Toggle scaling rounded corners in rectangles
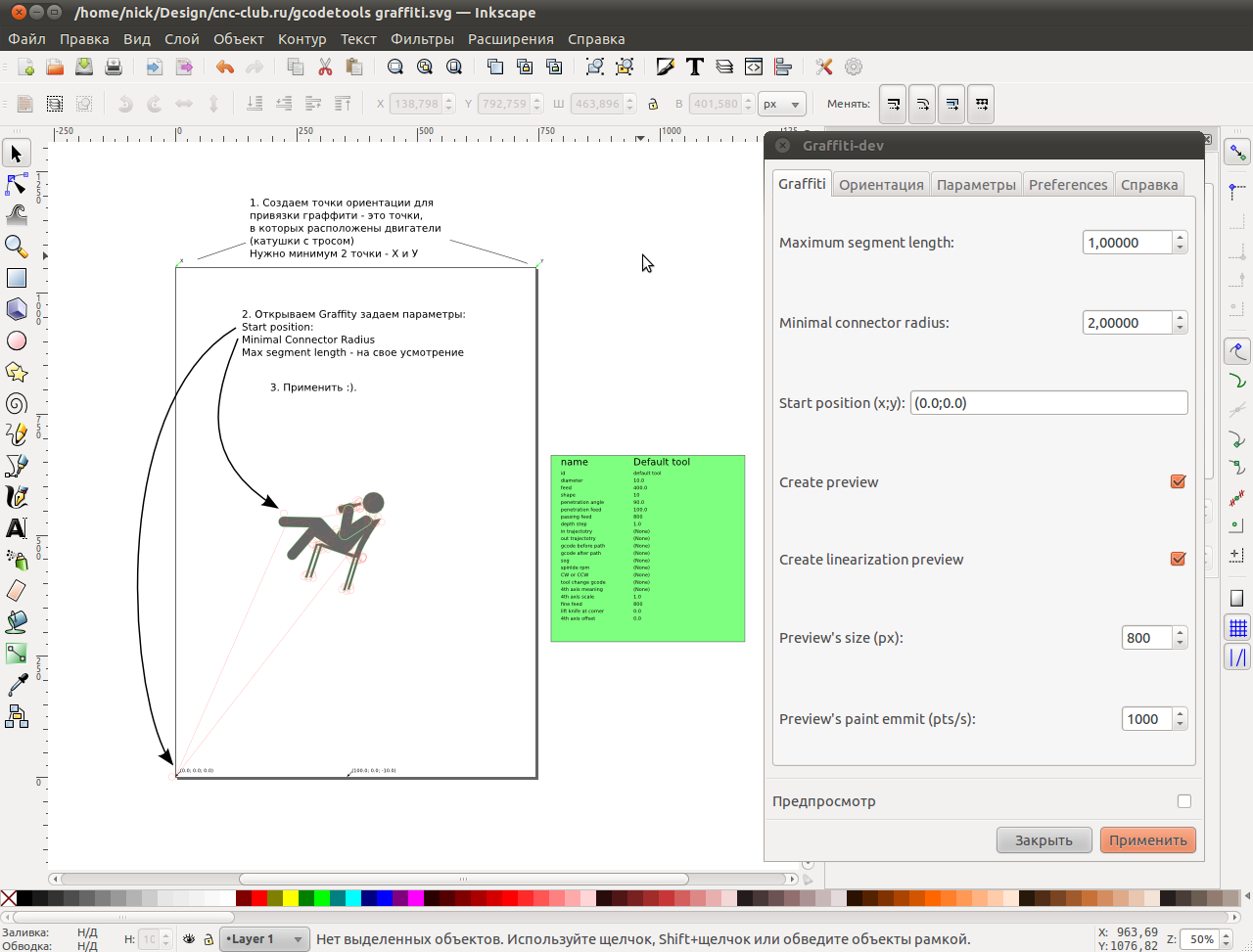 (x=922, y=104)
